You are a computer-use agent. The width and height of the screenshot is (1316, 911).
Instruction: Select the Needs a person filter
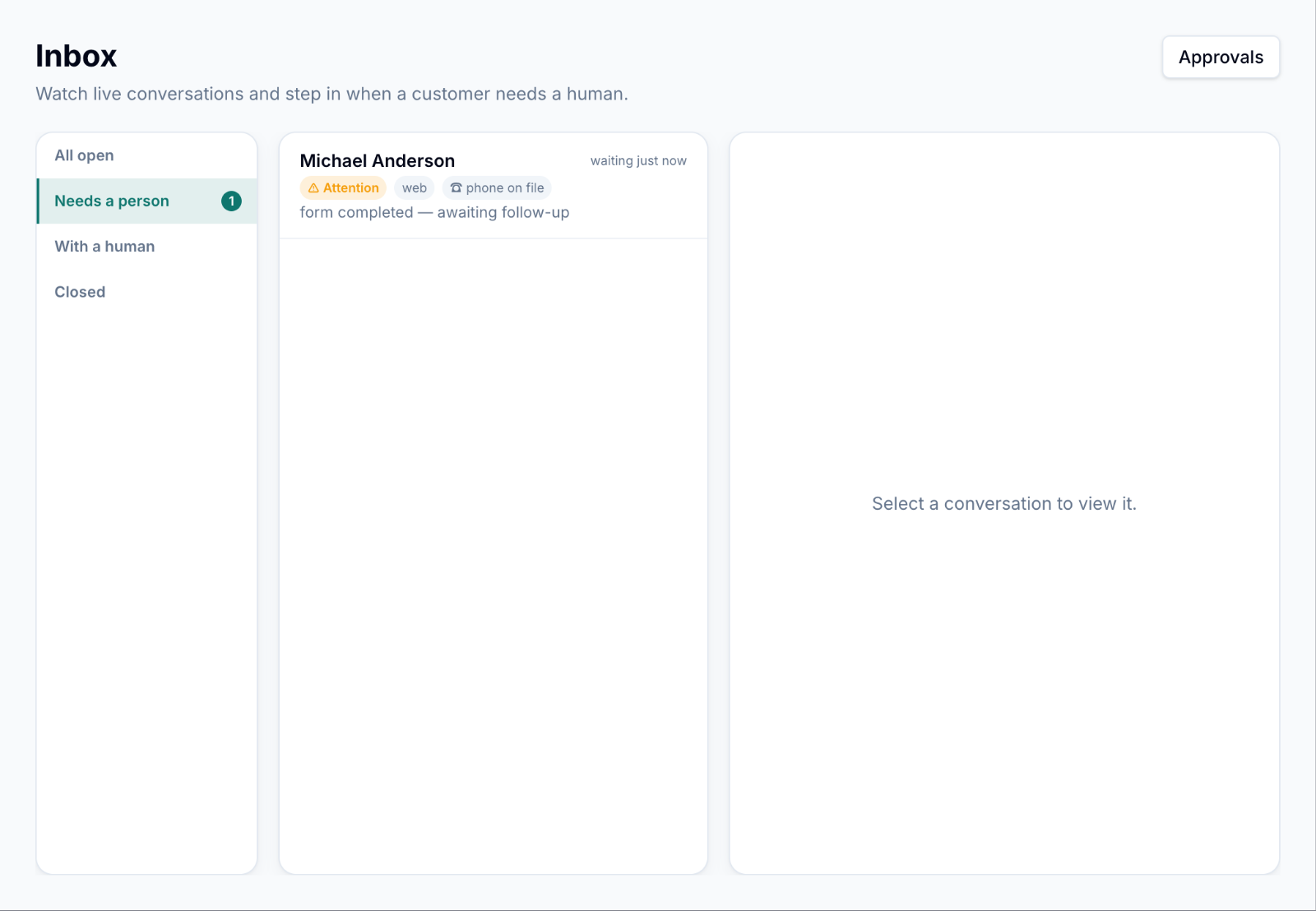[146, 201]
